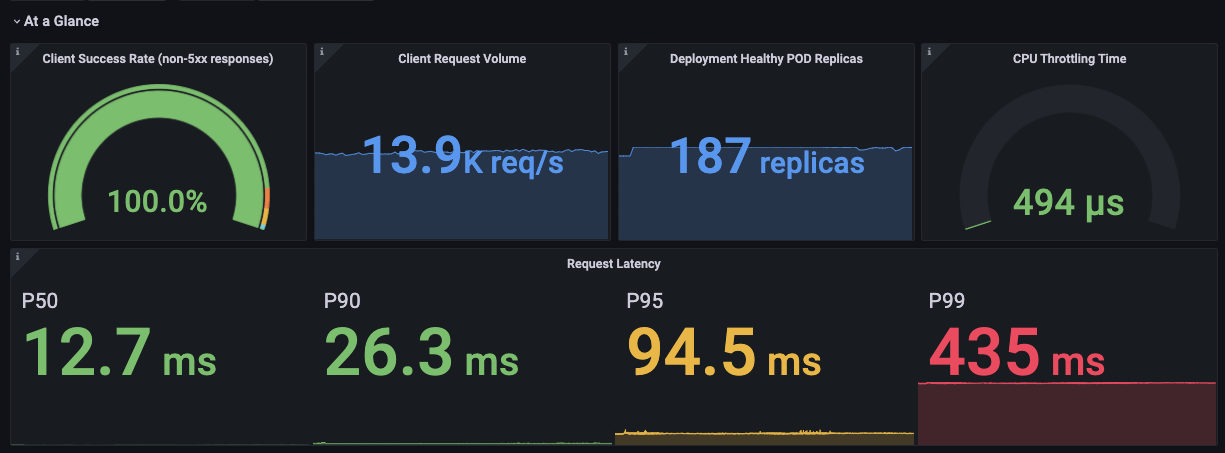This screenshot has height=453, width=1225.
Task: Click the Request Latency panel info icon
Action: tap(17, 257)
